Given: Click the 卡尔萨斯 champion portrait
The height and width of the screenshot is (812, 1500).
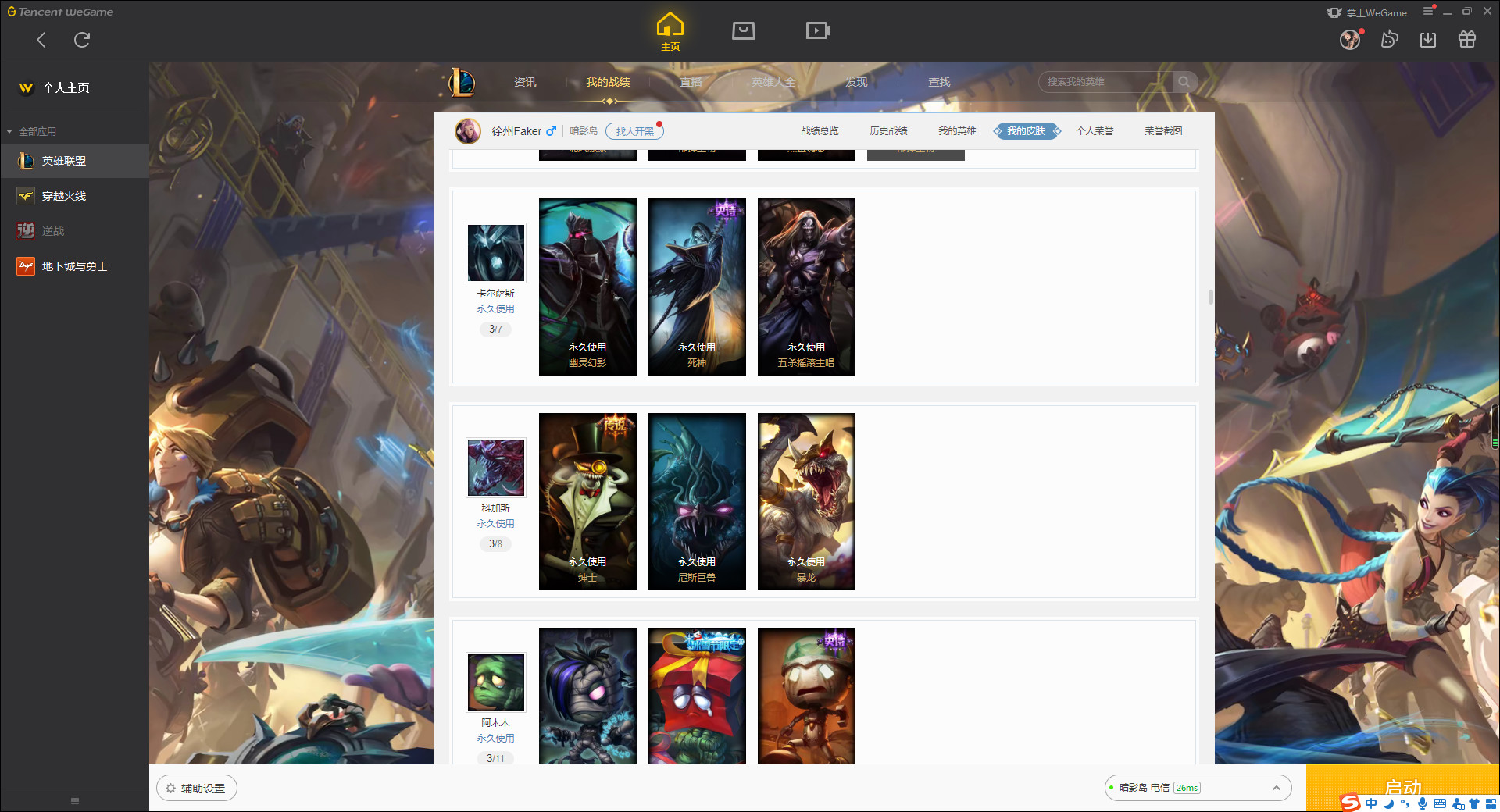Looking at the screenshot, I should click(496, 253).
